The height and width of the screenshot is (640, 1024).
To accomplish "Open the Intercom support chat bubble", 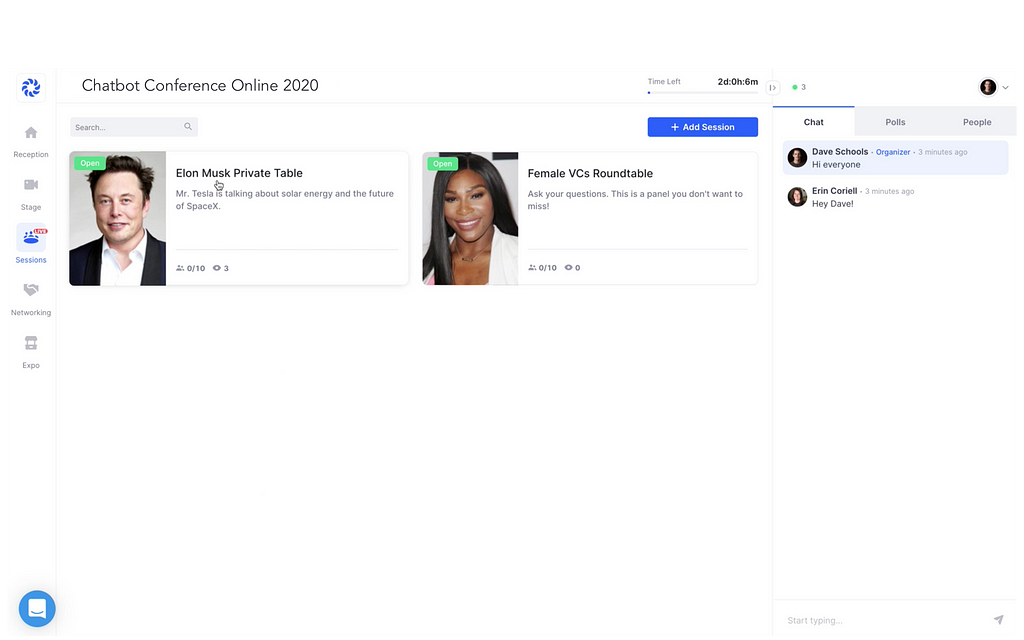I will pos(37,609).
